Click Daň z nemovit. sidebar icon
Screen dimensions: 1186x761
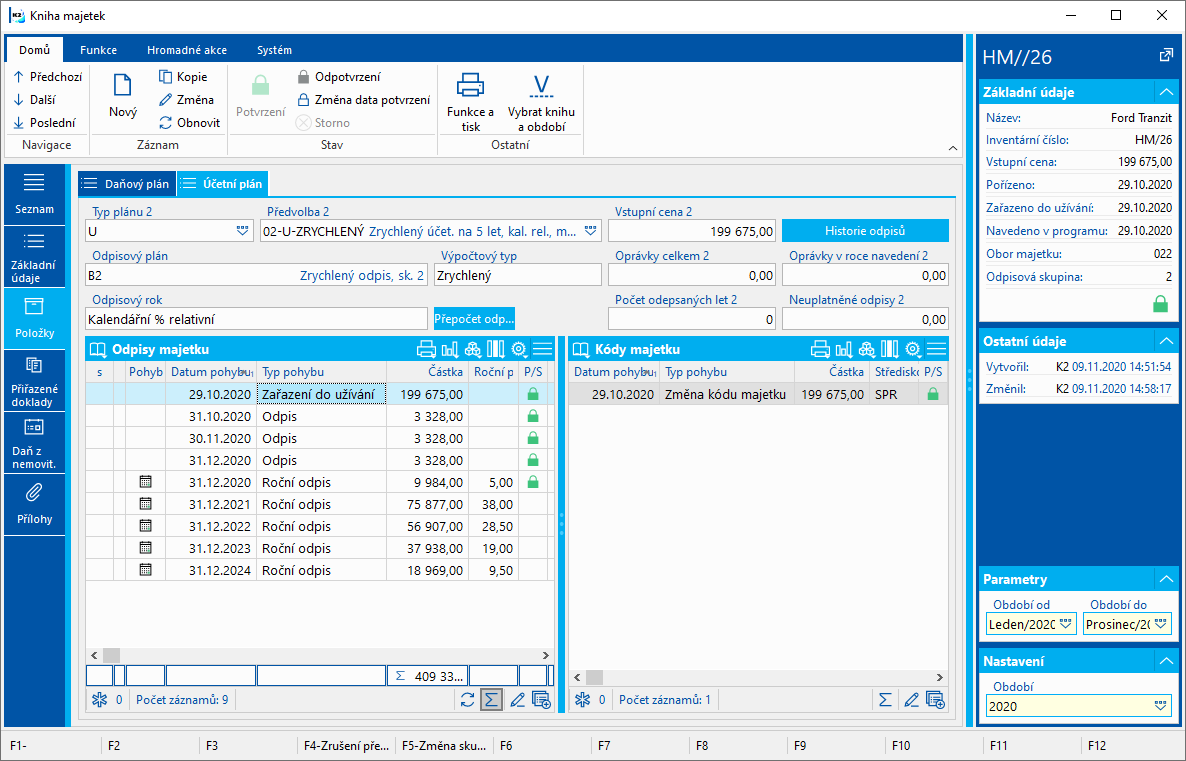point(34,427)
